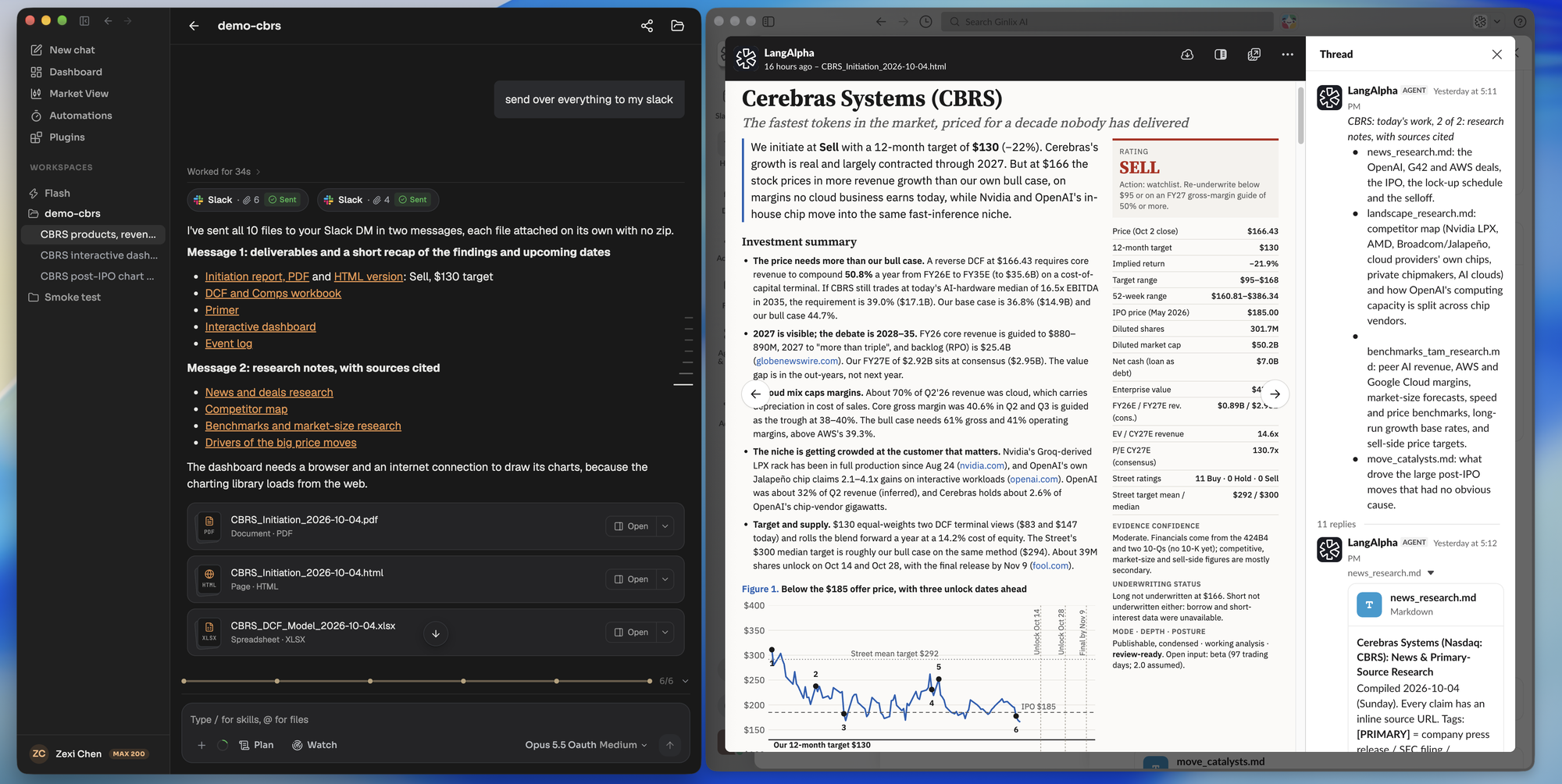Open the Opus 5.5 Oauth Medium model selector
Image resolution: width=1562 pixels, height=784 pixels.
(x=586, y=745)
